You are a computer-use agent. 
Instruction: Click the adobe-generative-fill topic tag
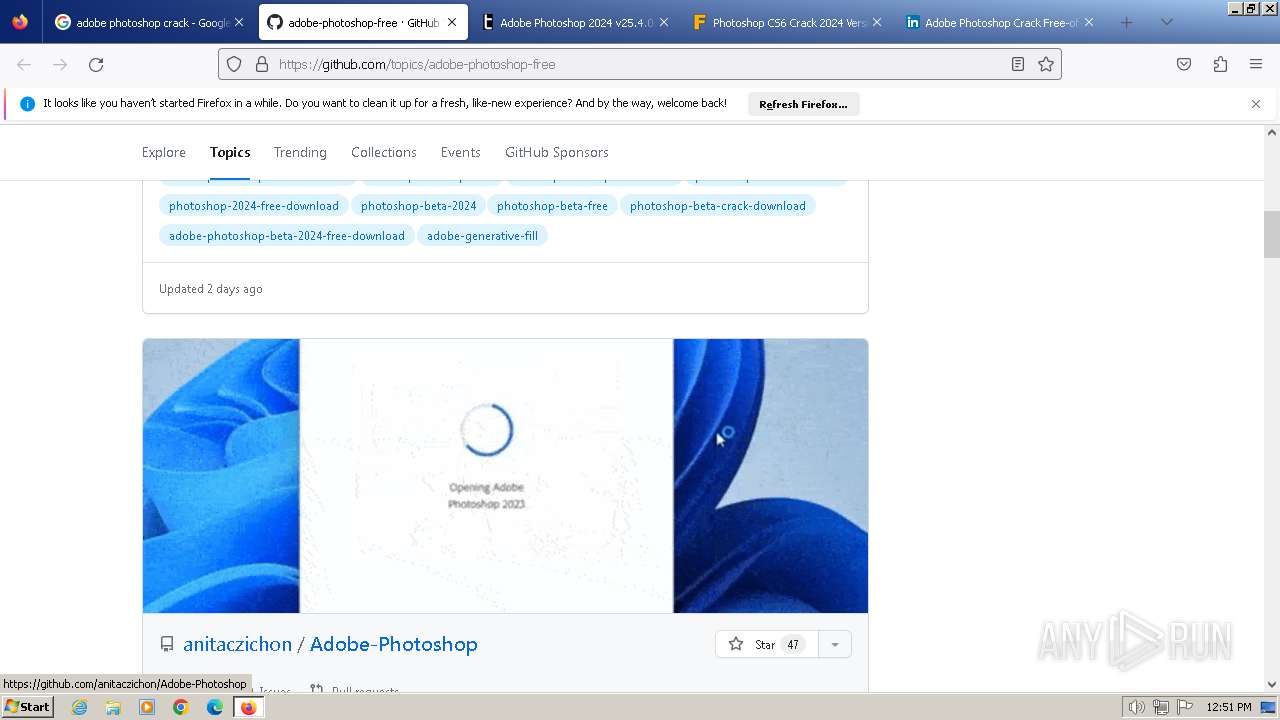[482, 236]
